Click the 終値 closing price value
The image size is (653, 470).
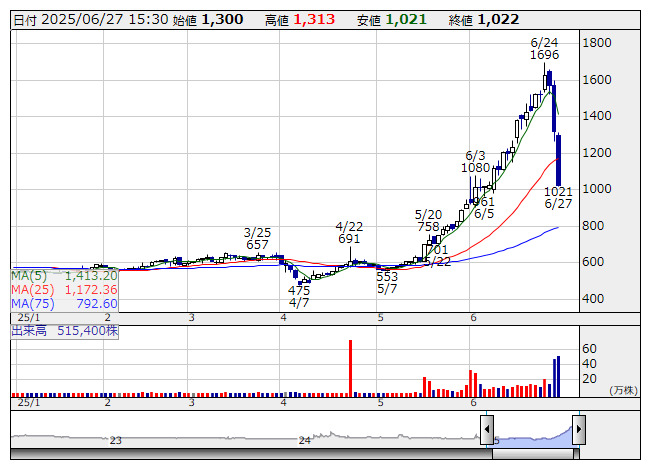click(x=498, y=19)
